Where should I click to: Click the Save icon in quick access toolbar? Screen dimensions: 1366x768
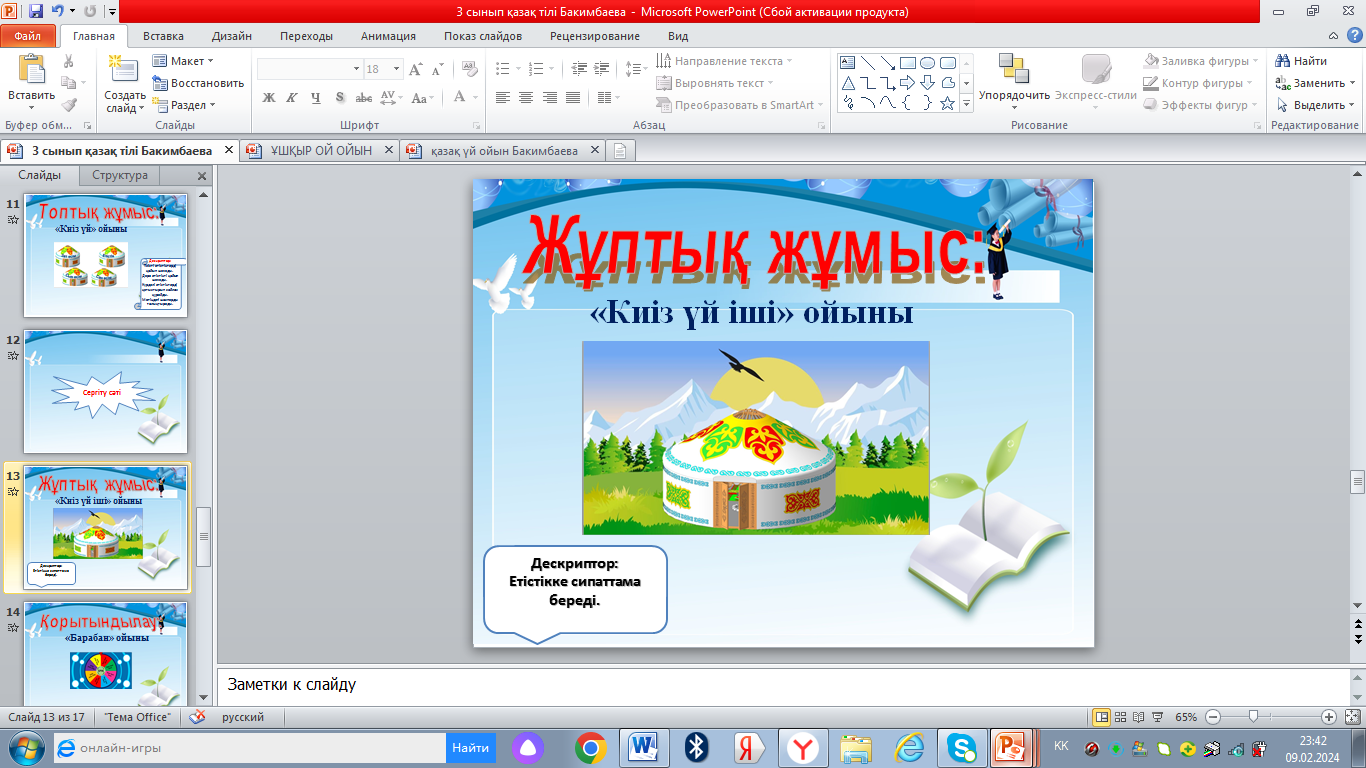tap(36, 12)
